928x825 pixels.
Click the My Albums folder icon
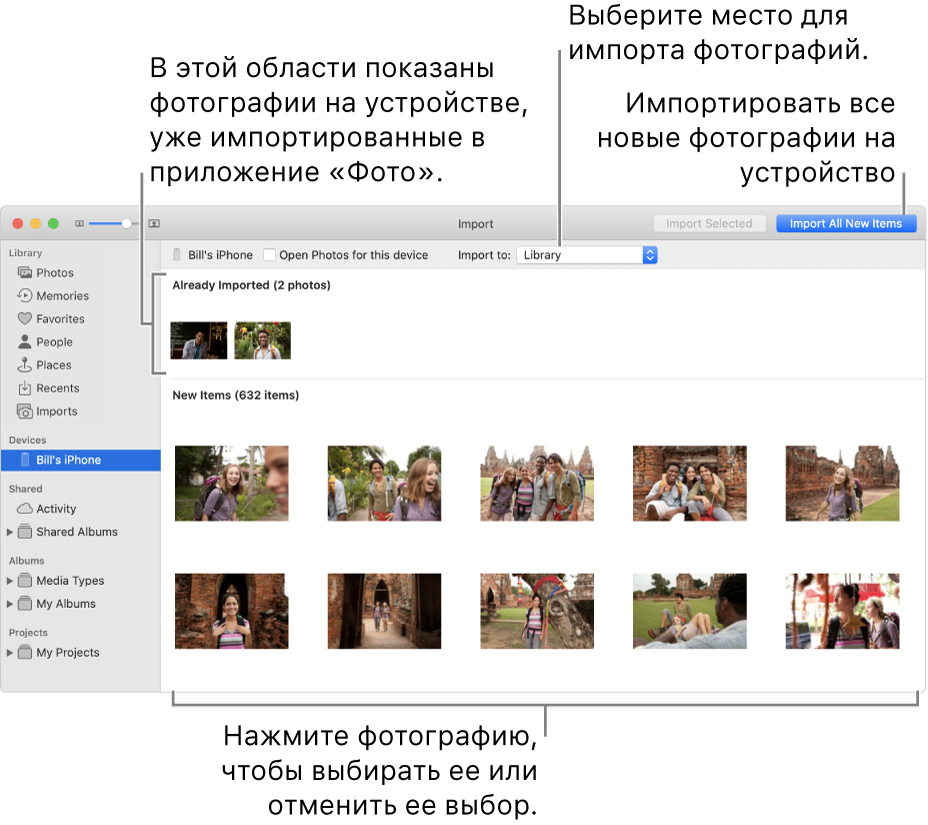tap(25, 604)
